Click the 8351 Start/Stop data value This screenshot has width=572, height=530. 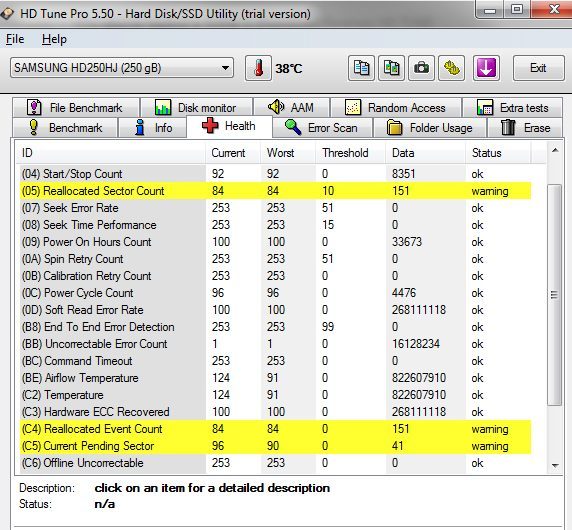click(x=403, y=174)
